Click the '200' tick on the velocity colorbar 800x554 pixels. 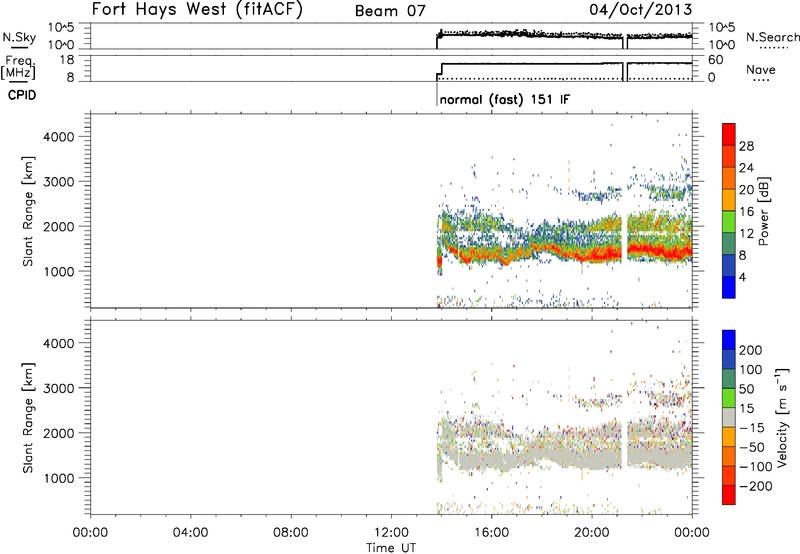click(751, 350)
